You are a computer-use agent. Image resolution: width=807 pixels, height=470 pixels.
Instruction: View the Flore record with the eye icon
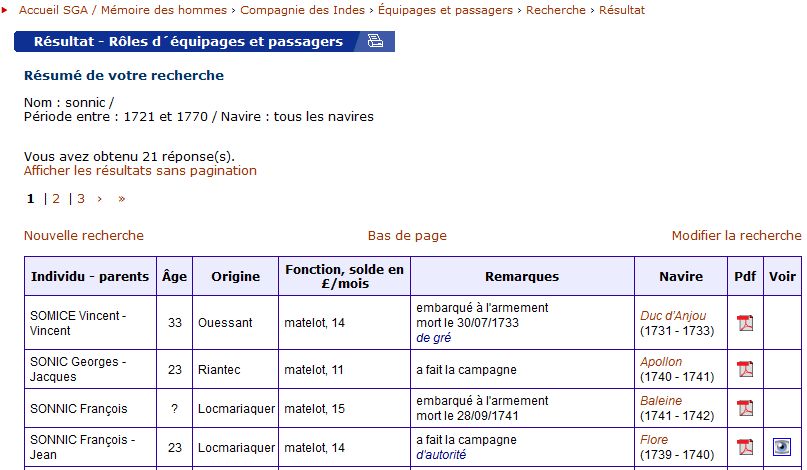coord(782,447)
